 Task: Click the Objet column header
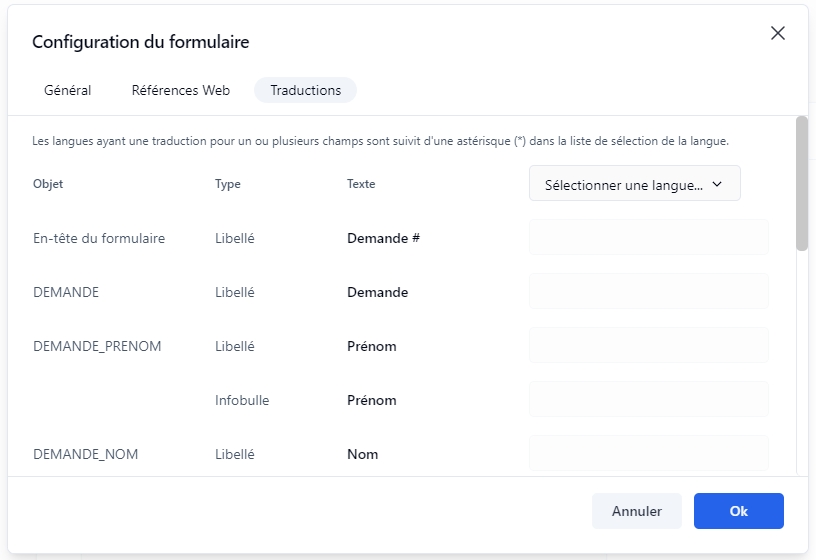coord(48,184)
